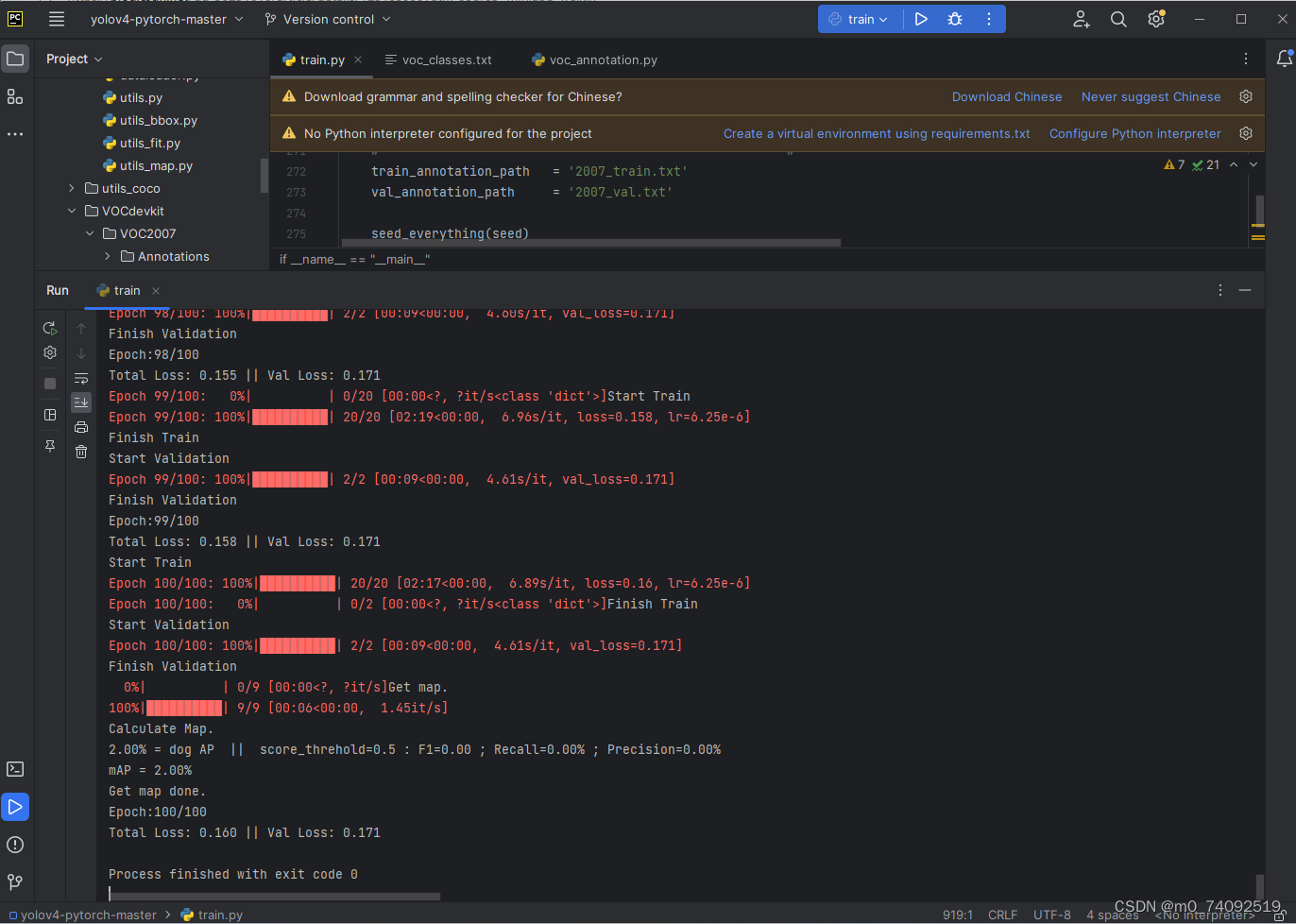Open the Project tool window icon
1296x924 pixels.
15,60
